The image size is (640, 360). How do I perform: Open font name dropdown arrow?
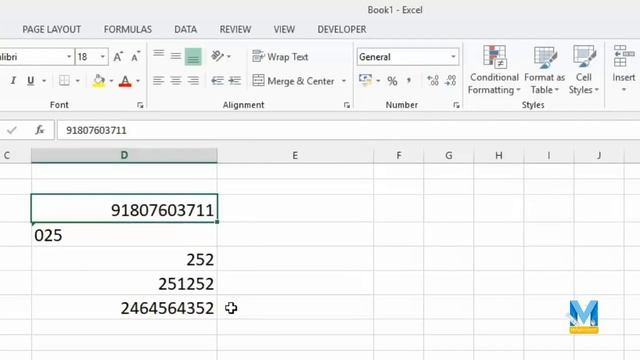click(69, 57)
